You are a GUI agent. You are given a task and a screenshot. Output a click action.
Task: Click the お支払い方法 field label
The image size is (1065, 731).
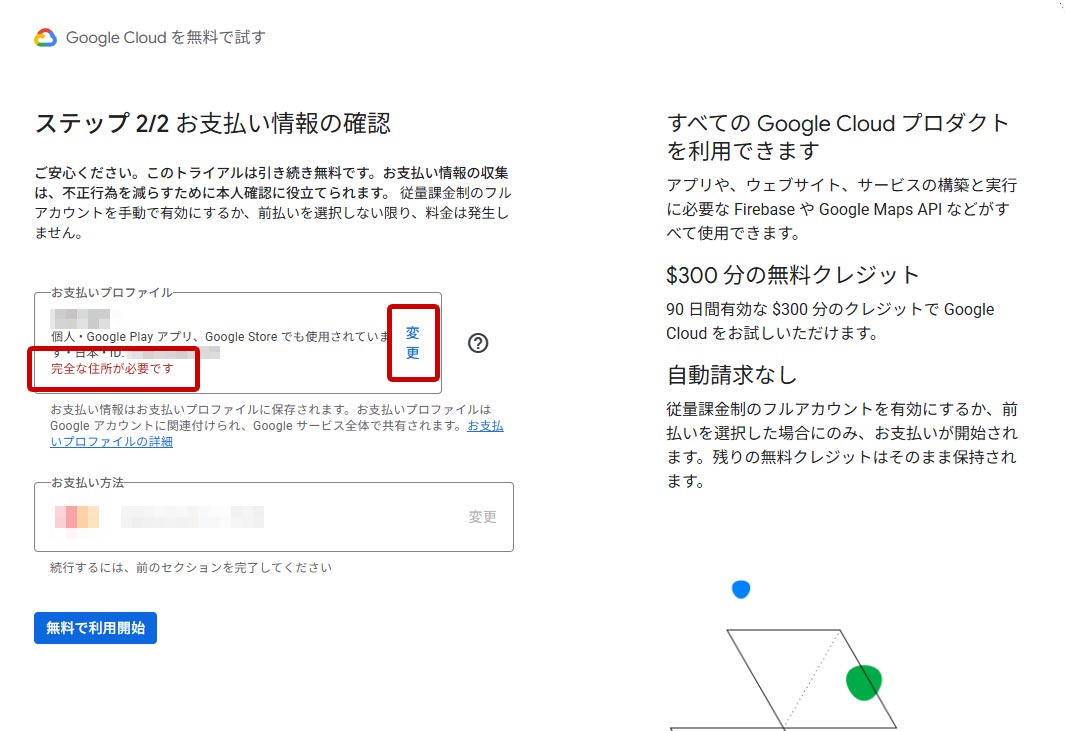[88, 483]
